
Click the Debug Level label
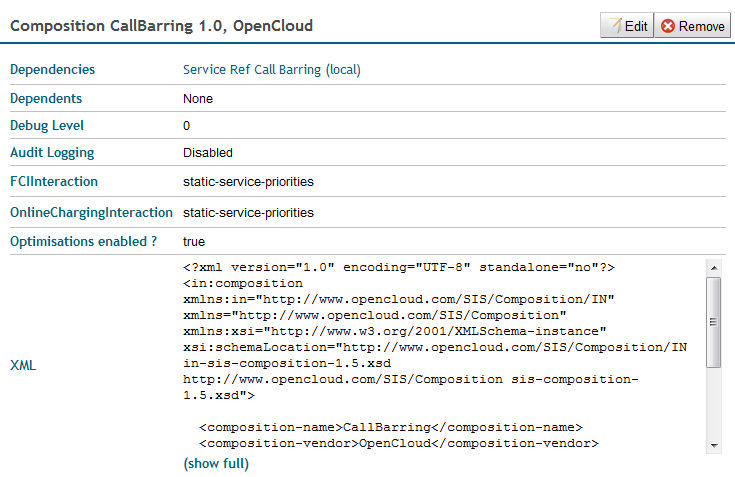pos(47,126)
